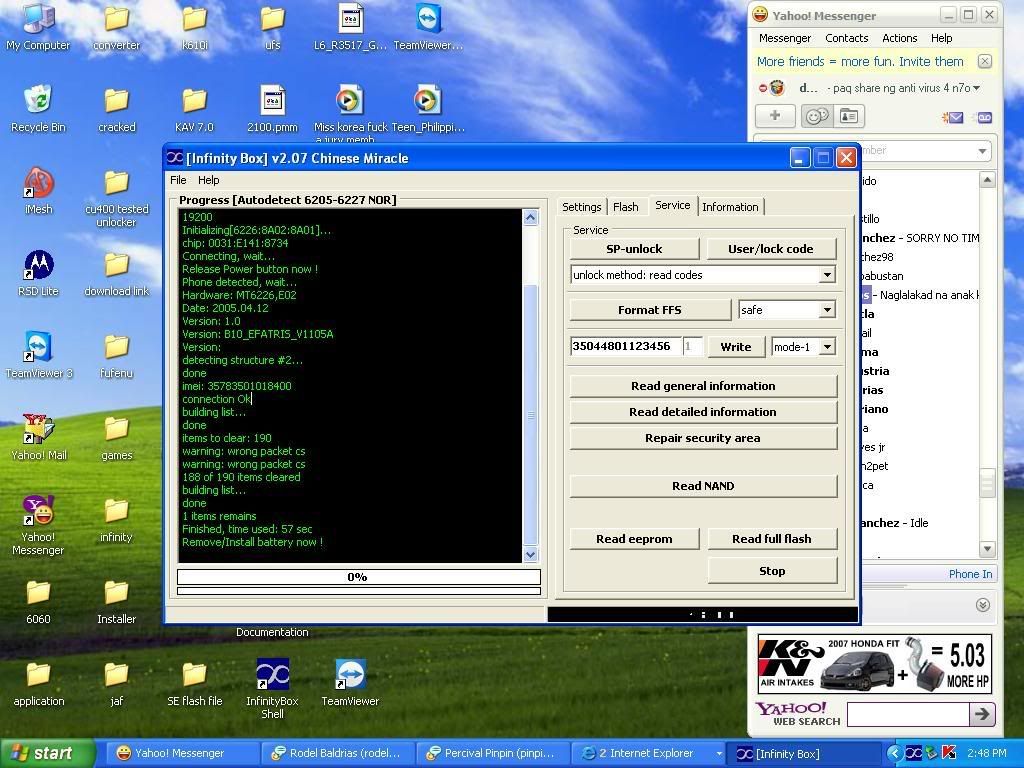Expand the Yahoo Messenger bottom panel chevron

click(983, 605)
